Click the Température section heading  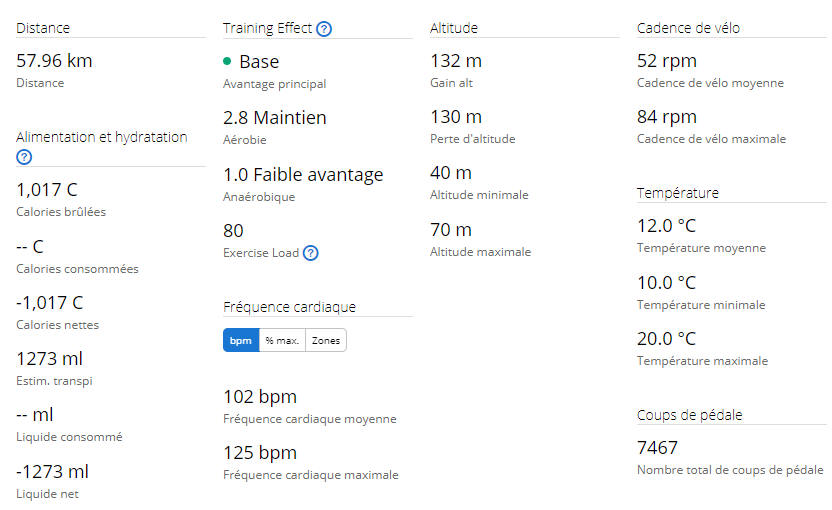coord(678,193)
